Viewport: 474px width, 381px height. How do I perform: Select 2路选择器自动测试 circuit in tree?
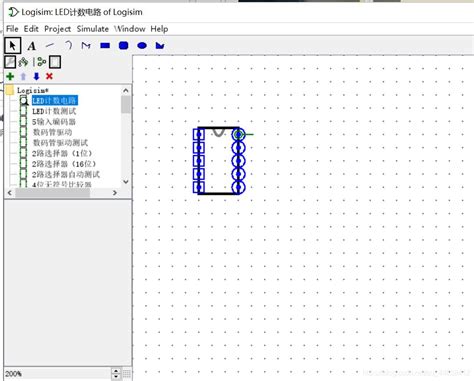tap(66, 174)
